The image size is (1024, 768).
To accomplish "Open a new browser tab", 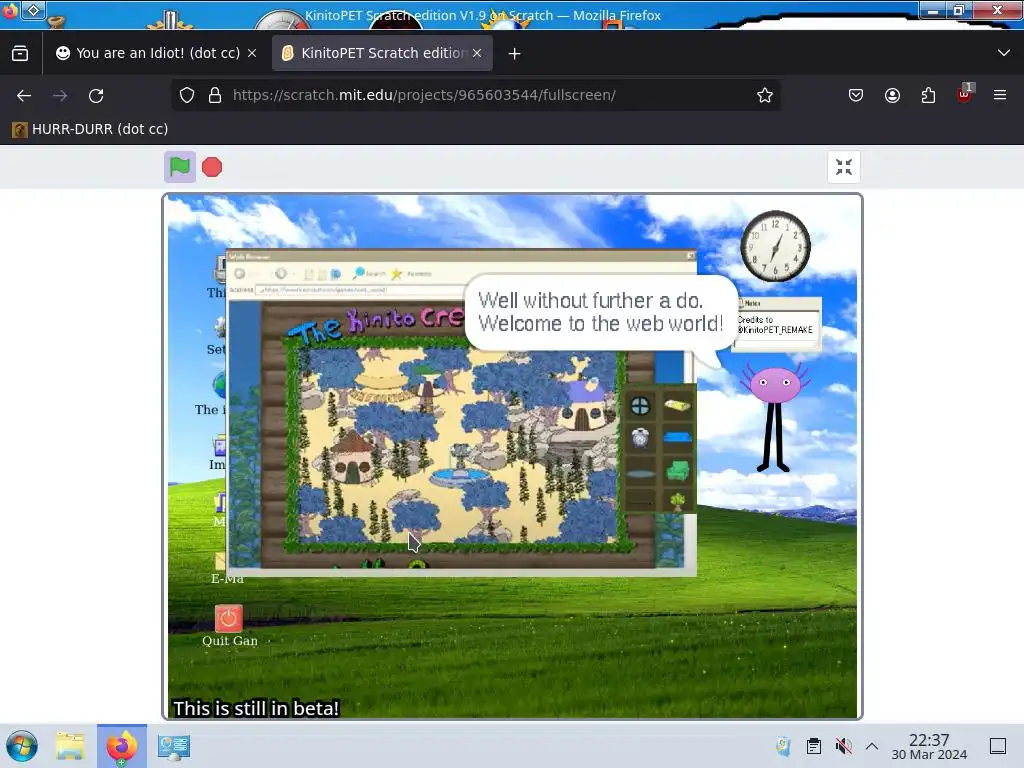I will pos(515,54).
